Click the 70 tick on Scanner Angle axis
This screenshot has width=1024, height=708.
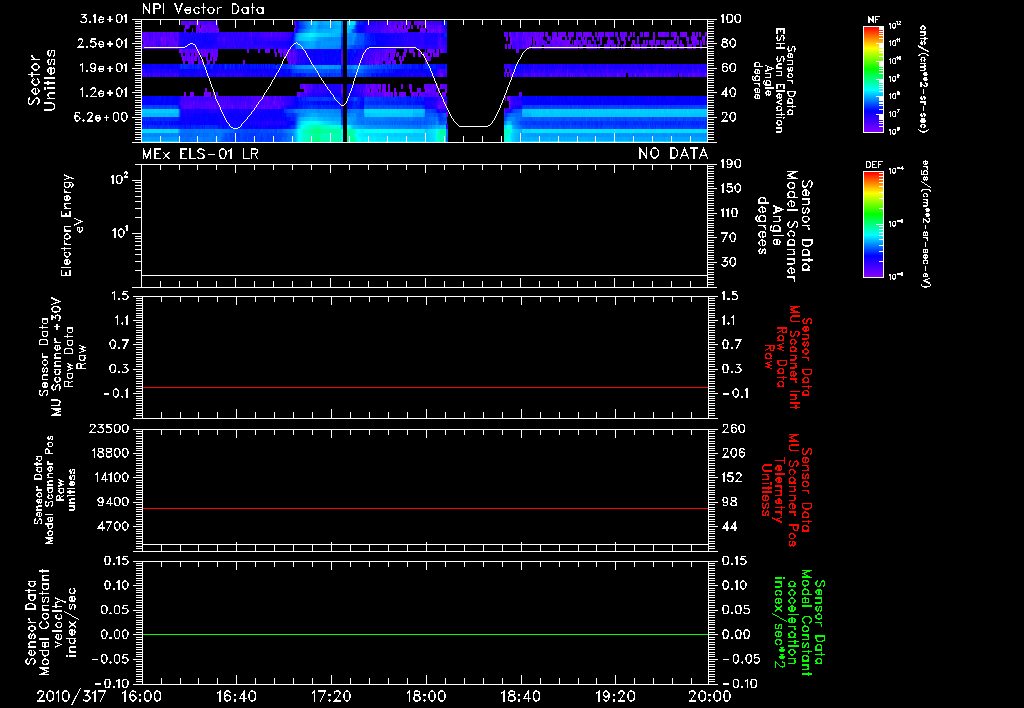point(728,237)
